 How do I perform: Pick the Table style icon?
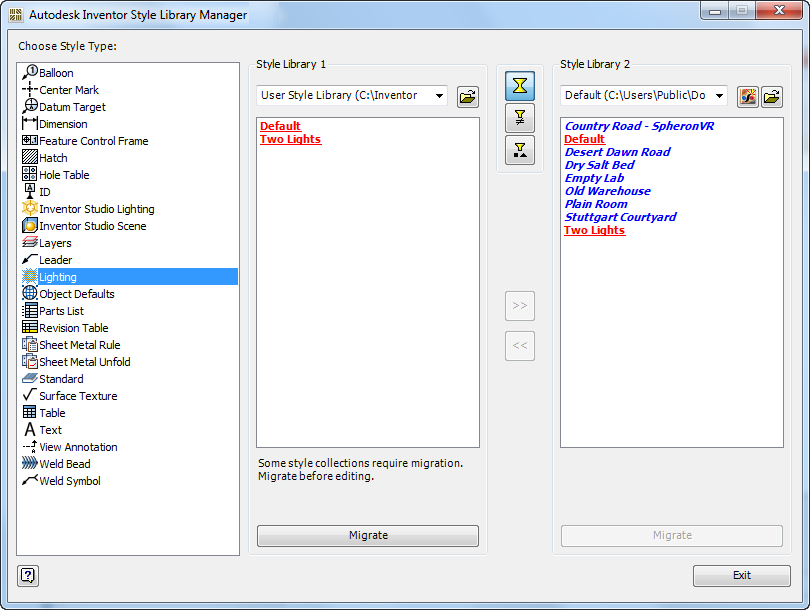[30, 413]
